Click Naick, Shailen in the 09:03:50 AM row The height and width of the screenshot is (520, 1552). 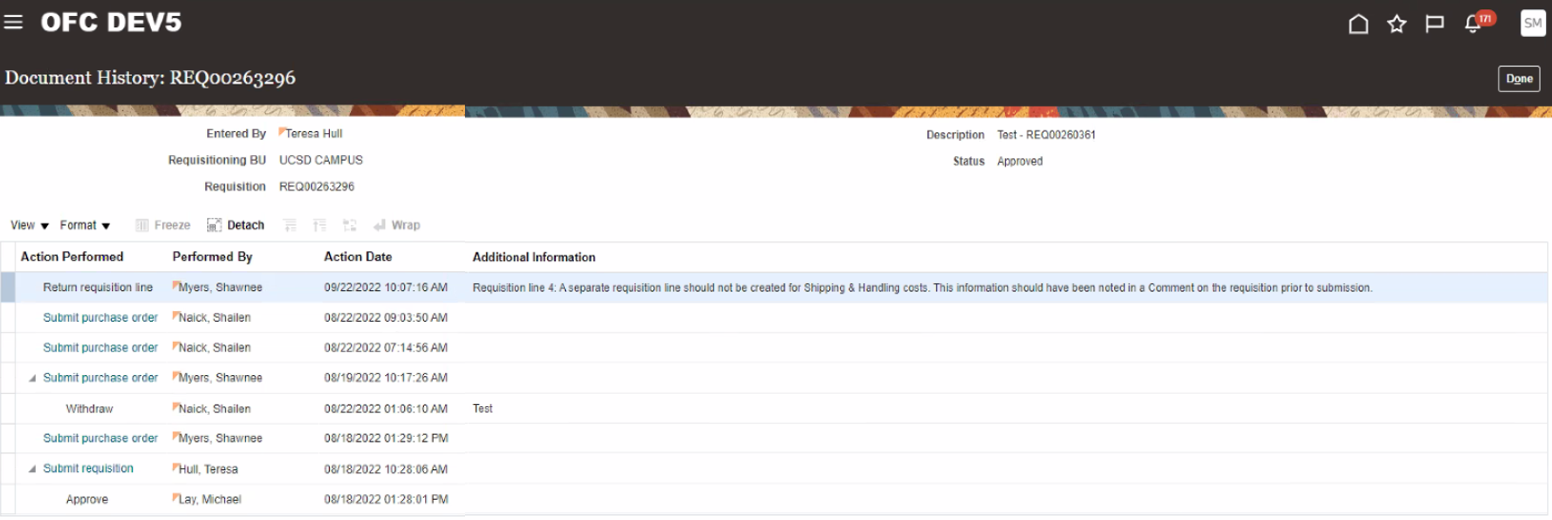[x=214, y=318]
